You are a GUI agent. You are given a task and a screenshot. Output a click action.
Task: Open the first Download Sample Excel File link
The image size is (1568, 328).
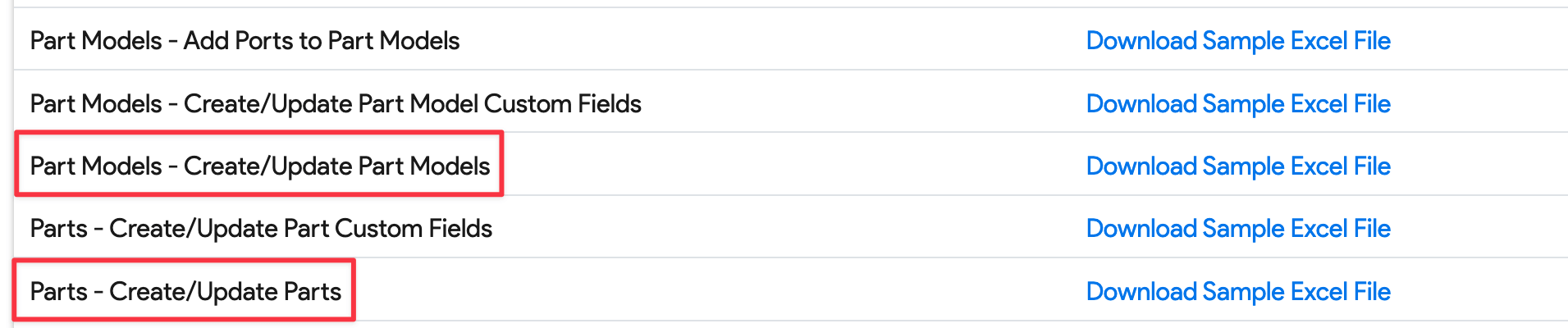coord(1237,41)
